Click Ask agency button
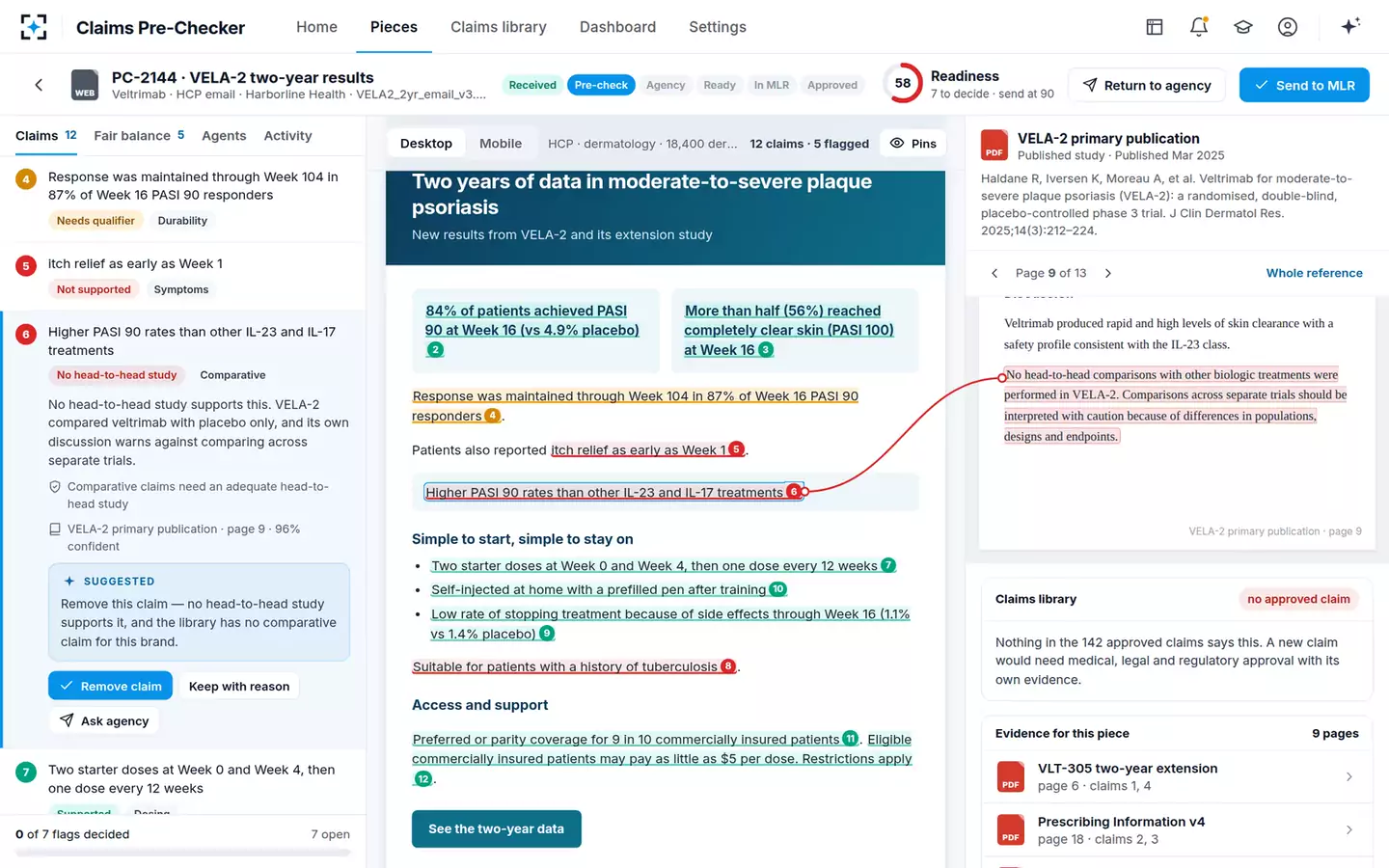 [104, 720]
